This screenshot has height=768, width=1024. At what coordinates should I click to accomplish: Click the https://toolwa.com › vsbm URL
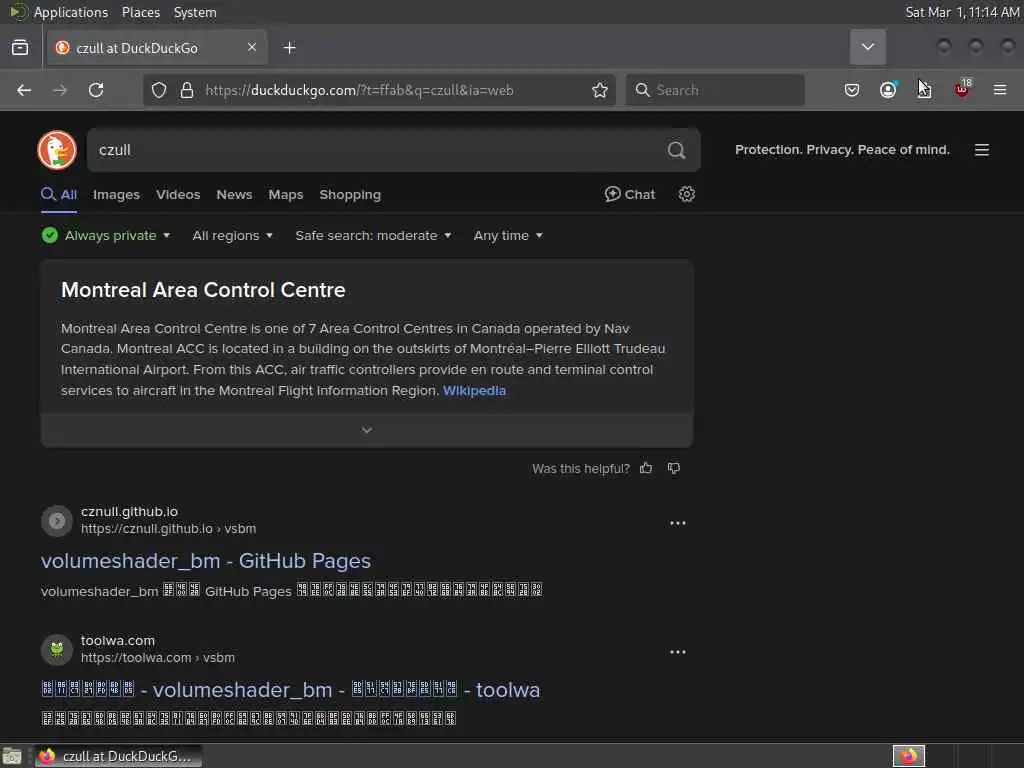[x=157, y=658]
